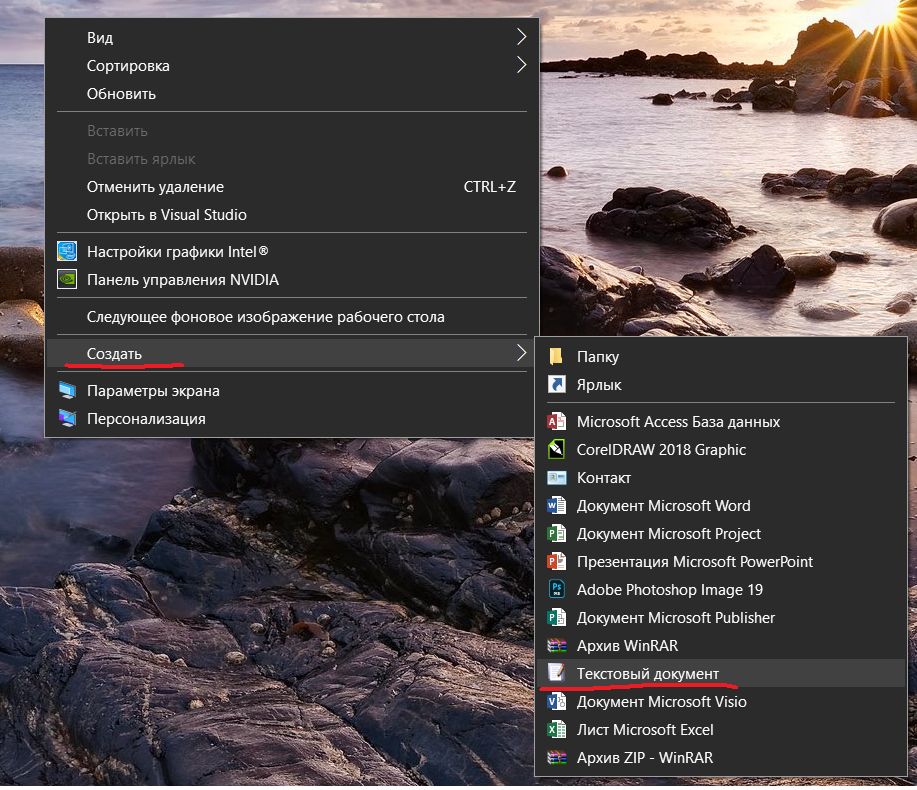The height and width of the screenshot is (790, 917).
Task: Click the NVIDIA control panel icon
Action: point(67,280)
